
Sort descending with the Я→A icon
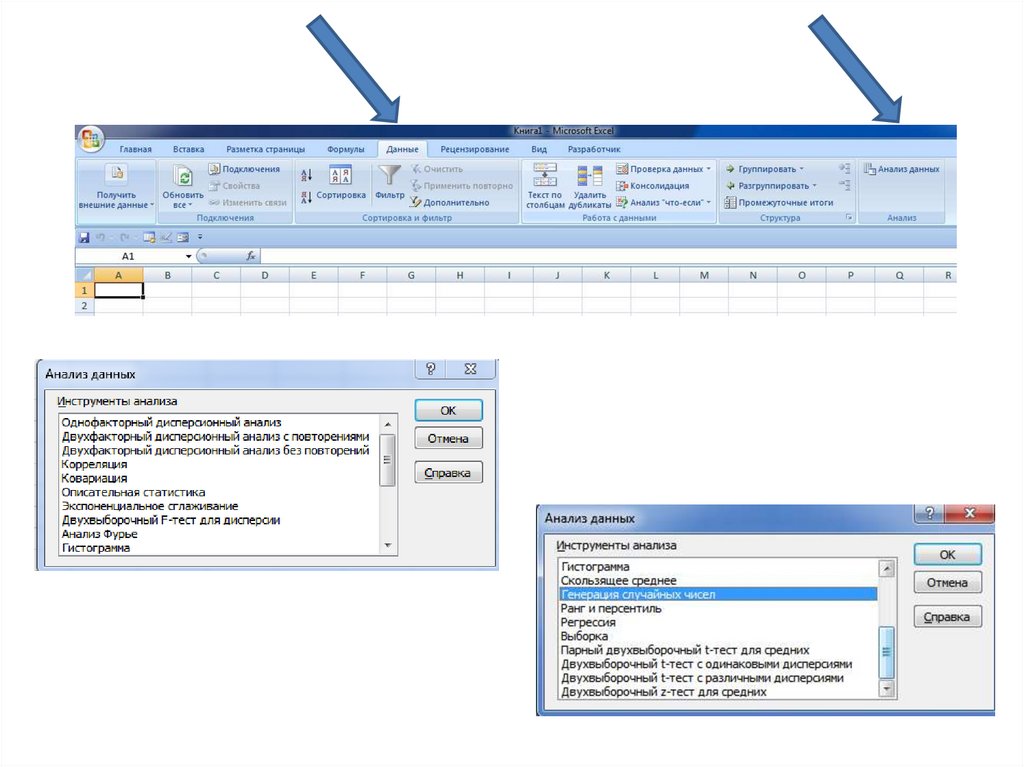pos(306,197)
